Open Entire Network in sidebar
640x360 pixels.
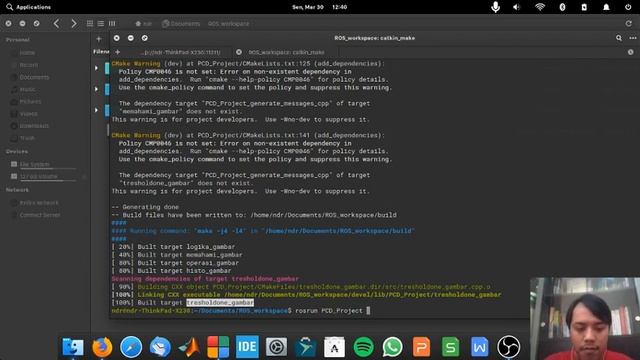(39, 202)
